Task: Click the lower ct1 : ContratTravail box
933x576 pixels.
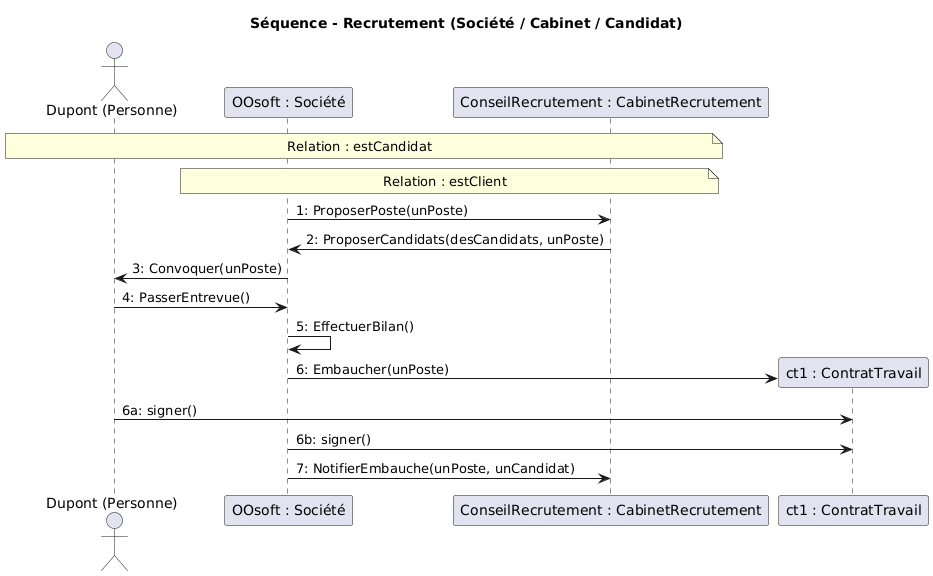Action: 853,510
